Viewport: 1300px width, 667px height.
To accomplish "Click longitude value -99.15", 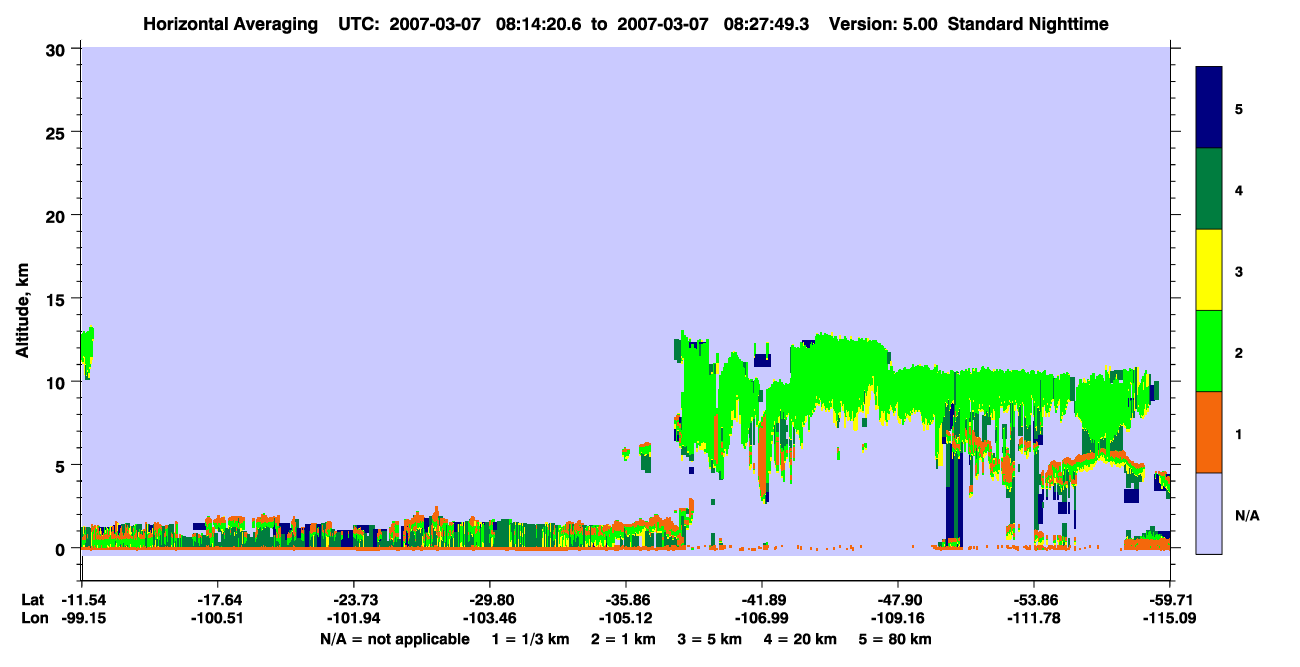I will 82,619.
